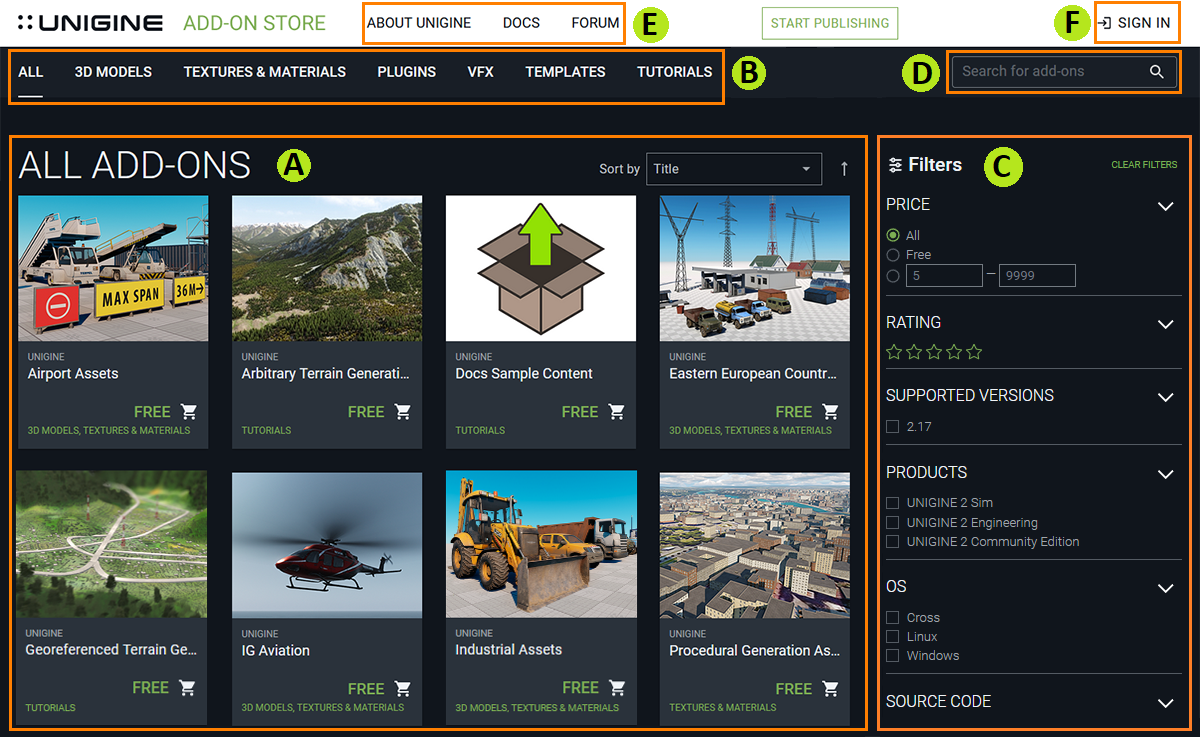The width and height of the screenshot is (1200, 737).
Task: Collapse the RATING filter section
Action: click(x=1165, y=324)
